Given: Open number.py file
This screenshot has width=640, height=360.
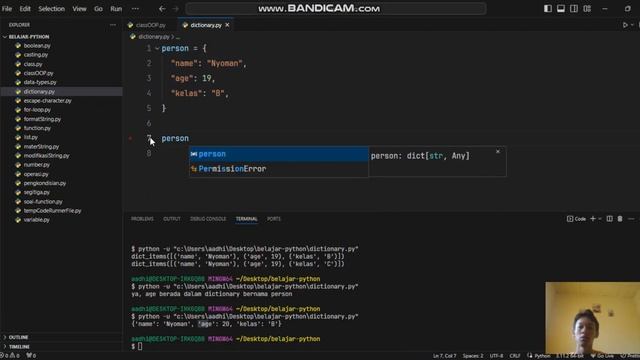Looking at the screenshot, I should [x=36, y=165].
